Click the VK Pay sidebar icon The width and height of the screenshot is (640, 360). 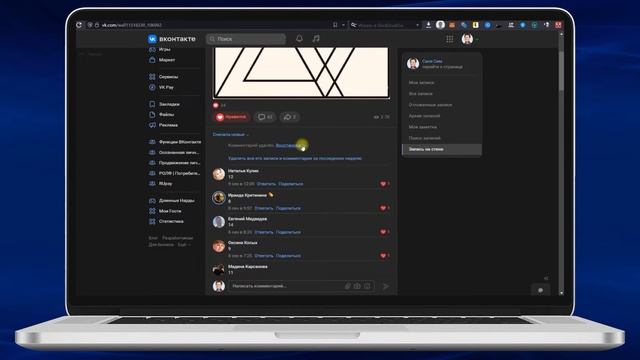click(x=152, y=87)
